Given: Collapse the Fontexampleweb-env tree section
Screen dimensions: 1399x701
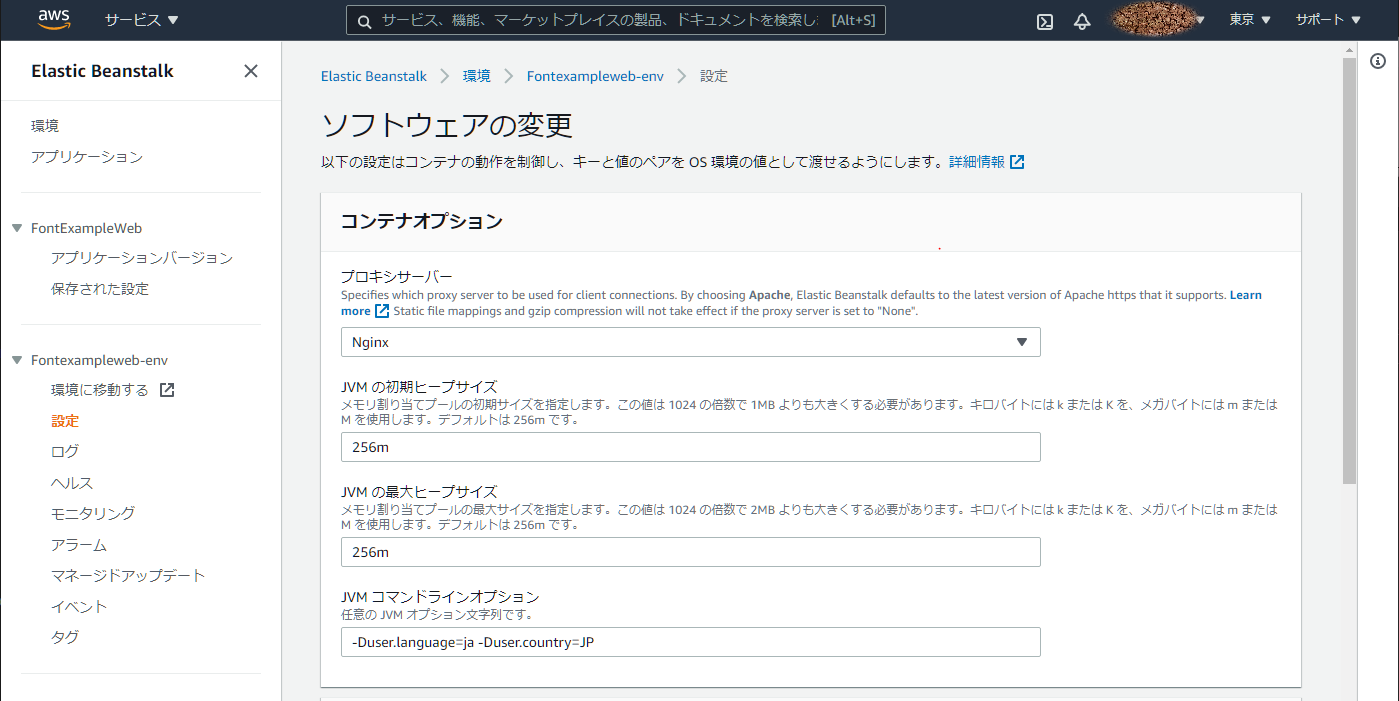Looking at the screenshot, I should (17, 359).
